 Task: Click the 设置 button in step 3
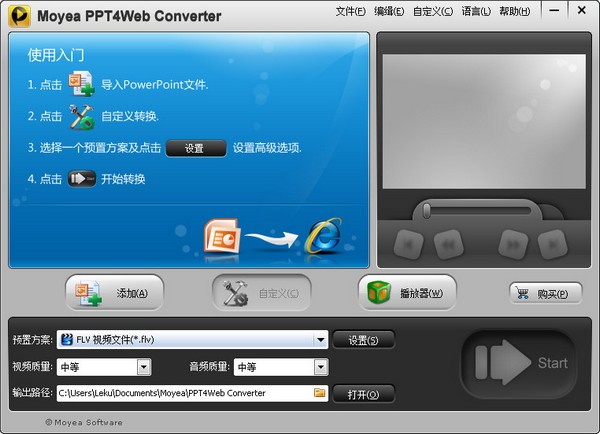tap(196, 148)
